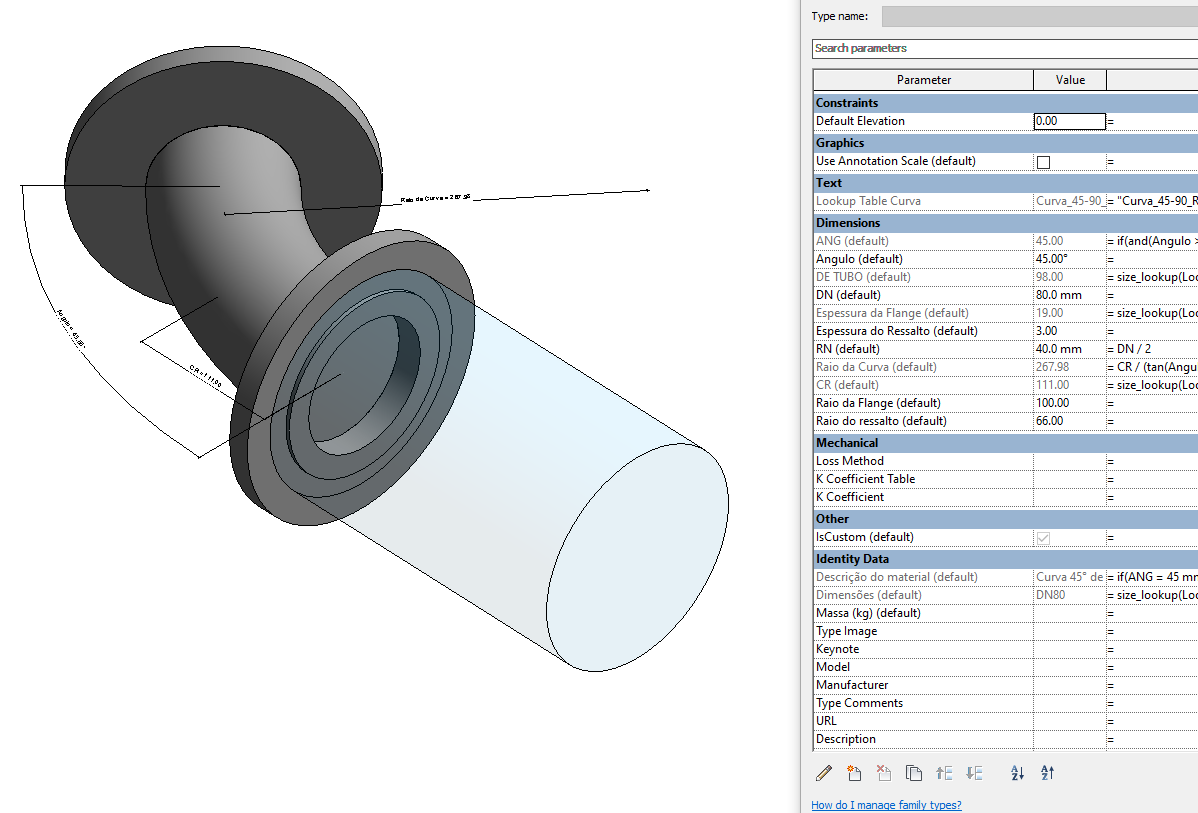Toggle the Use Annotation Scale checkbox

1043,161
